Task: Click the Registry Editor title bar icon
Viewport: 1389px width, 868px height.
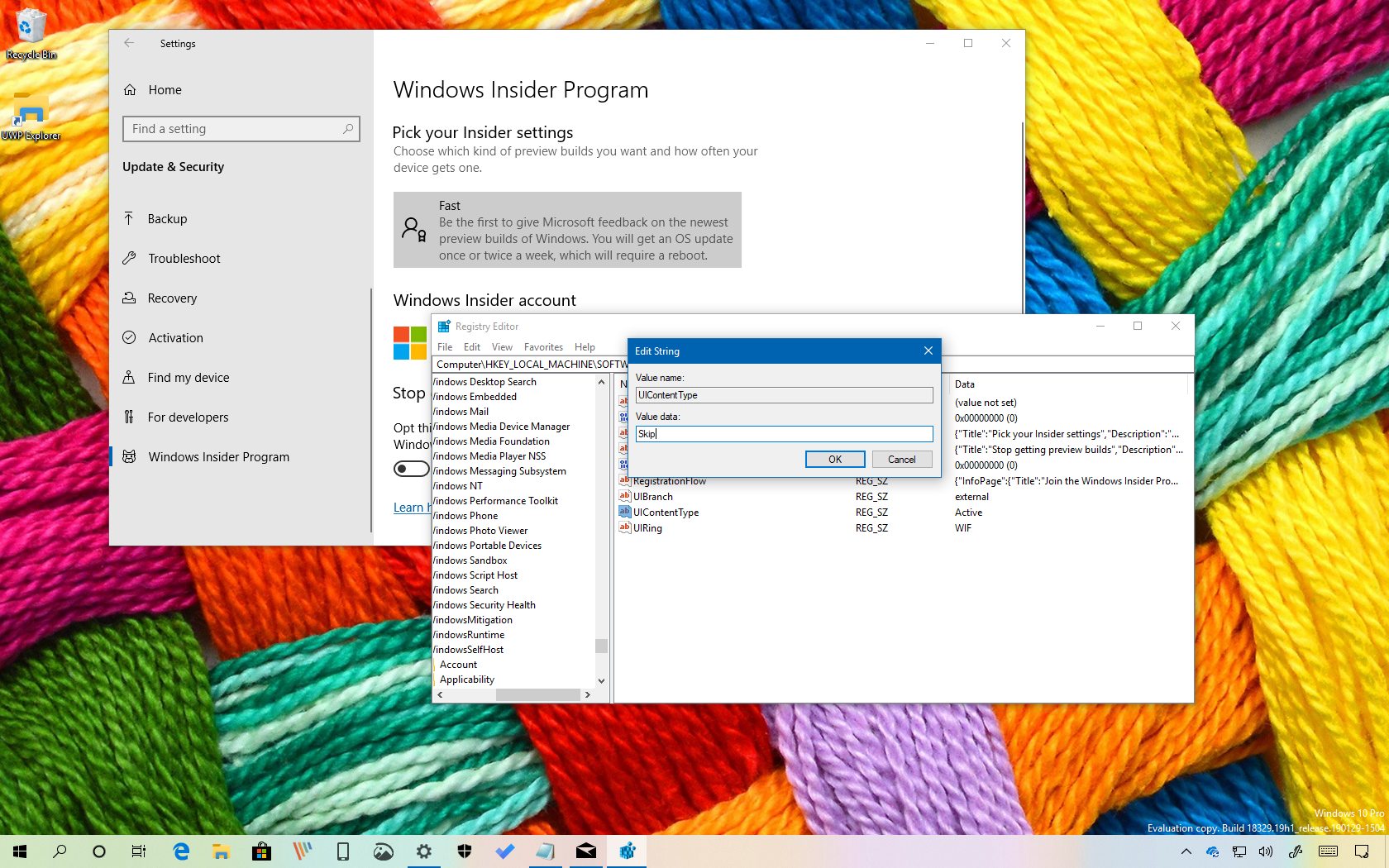Action: (x=444, y=327)
